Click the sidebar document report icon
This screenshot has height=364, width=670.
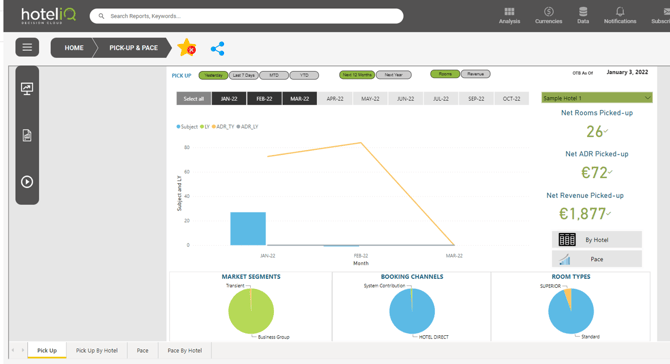click(x=27, y=135)
